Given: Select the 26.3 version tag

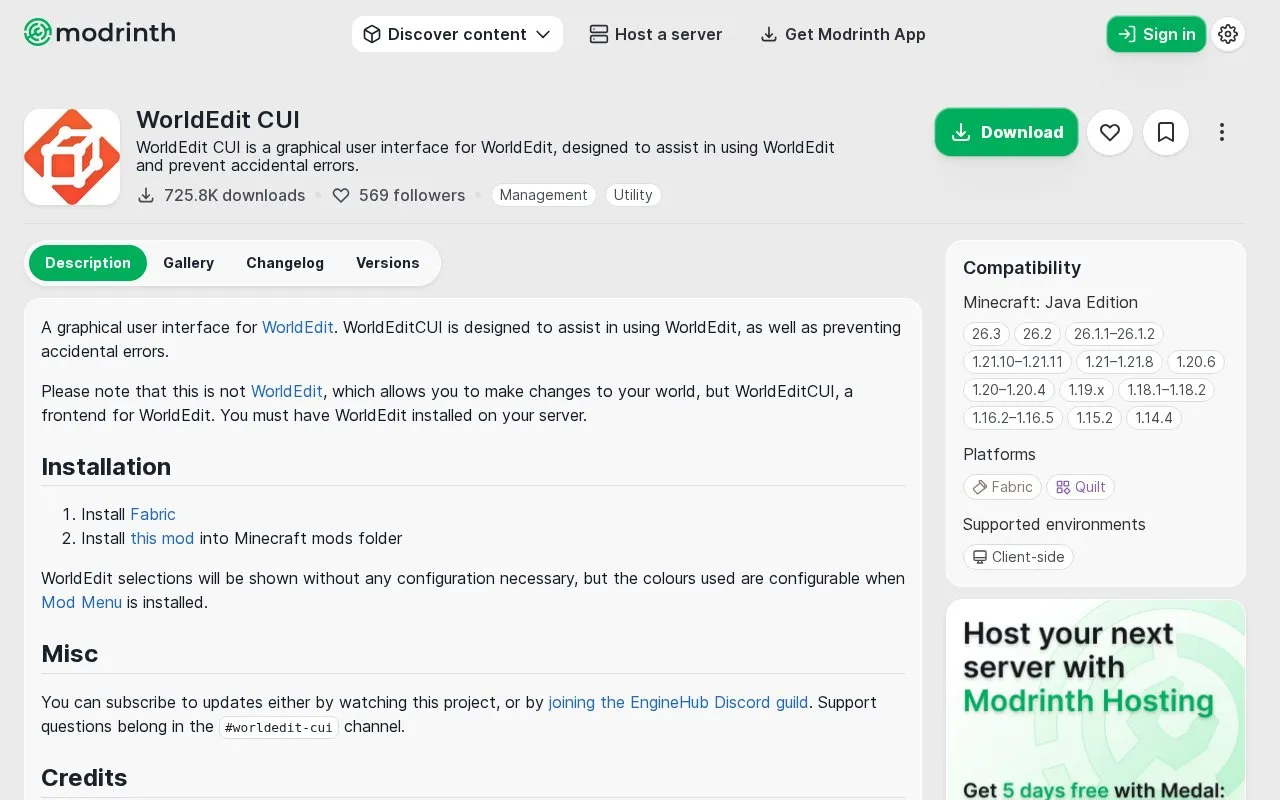Looking at the screenshot, I should [x=986, y=334].
